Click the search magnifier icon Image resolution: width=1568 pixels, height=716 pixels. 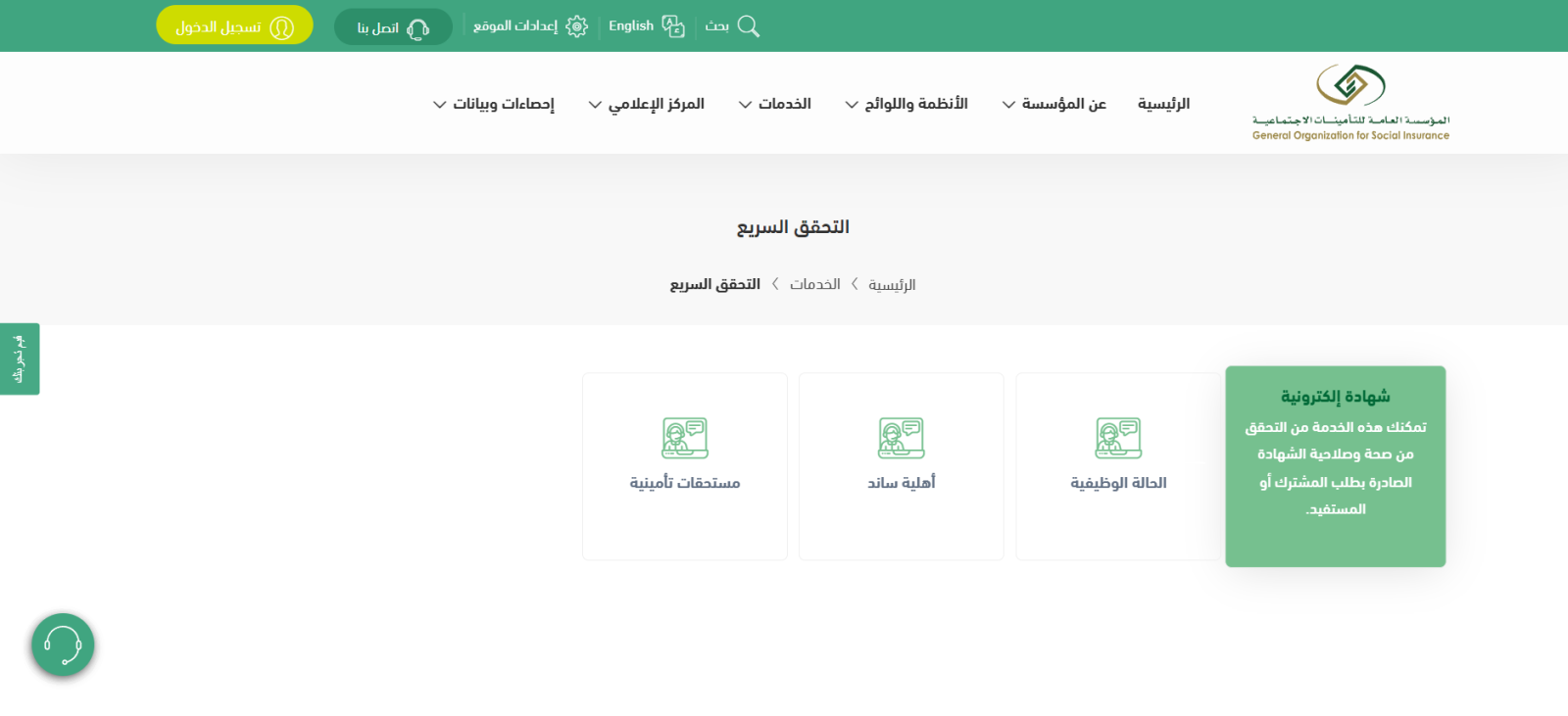(749, 26)
